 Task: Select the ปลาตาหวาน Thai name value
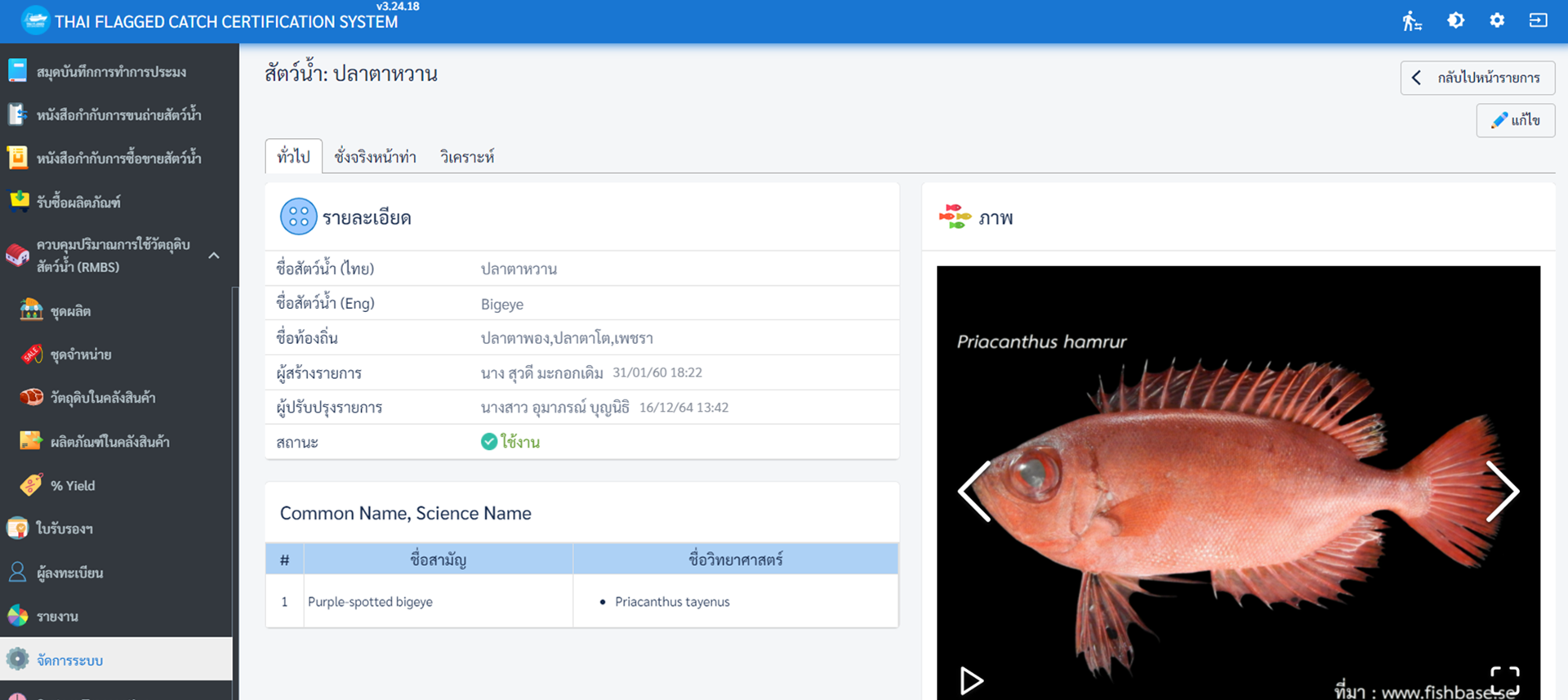point(519,269)
